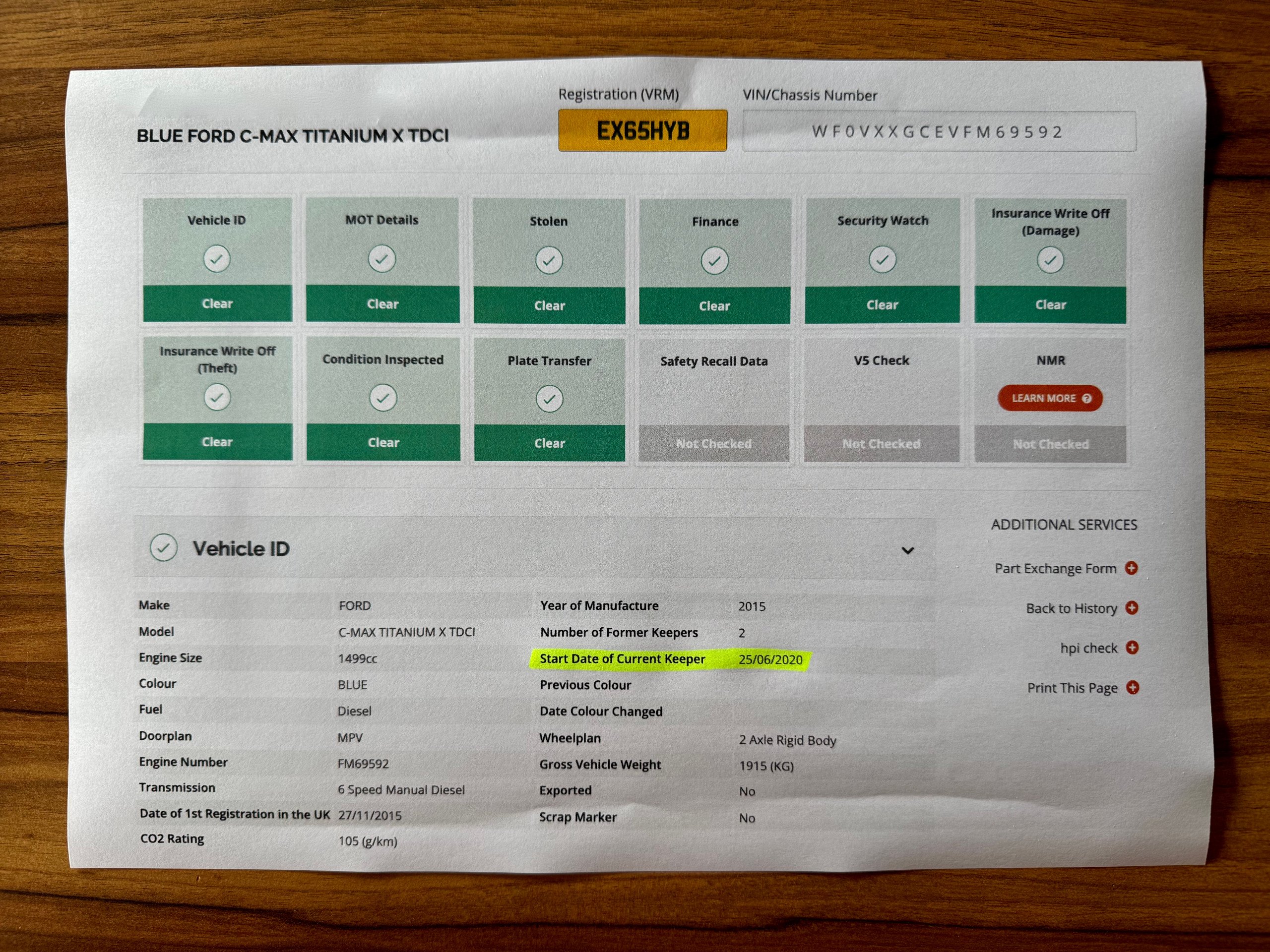The width and height of the screenshot is (1270, 952).
Task: Click the Vehicle ID section heading text
Action: (241, 548)
